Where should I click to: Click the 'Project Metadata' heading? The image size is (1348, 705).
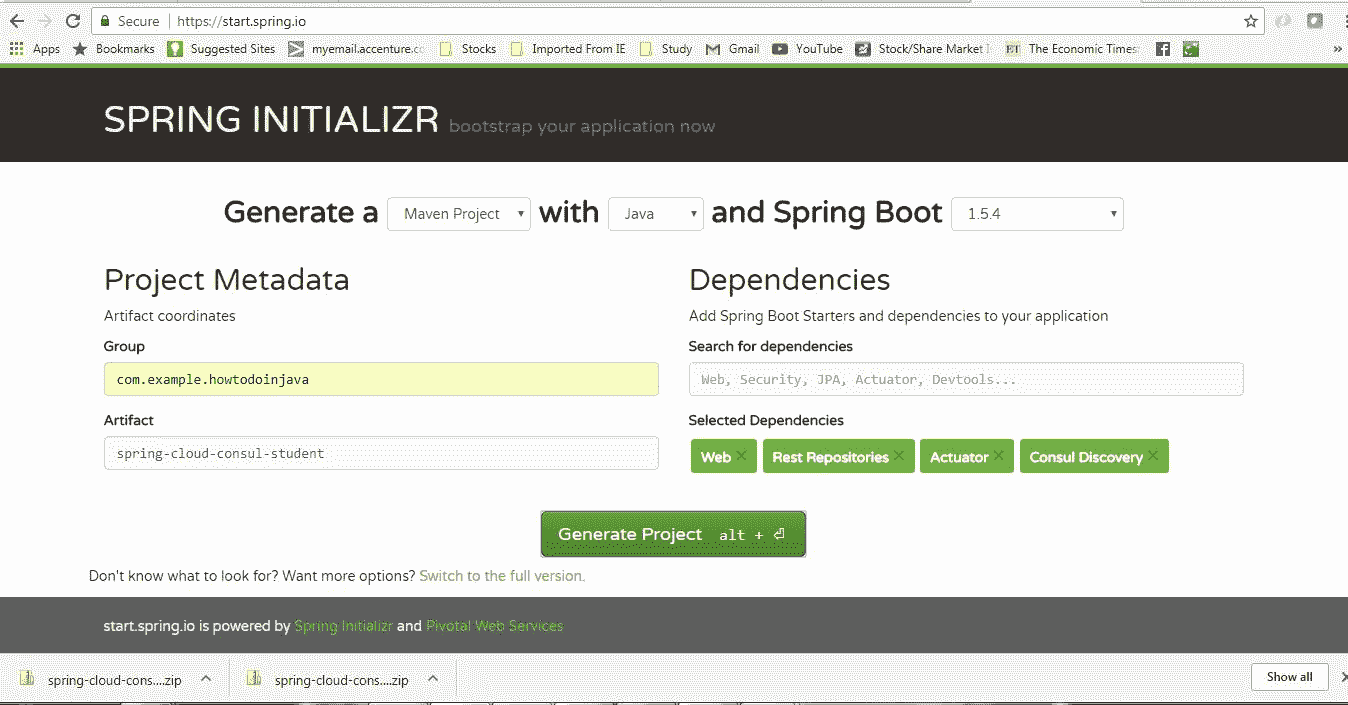(x=227, y=280)
